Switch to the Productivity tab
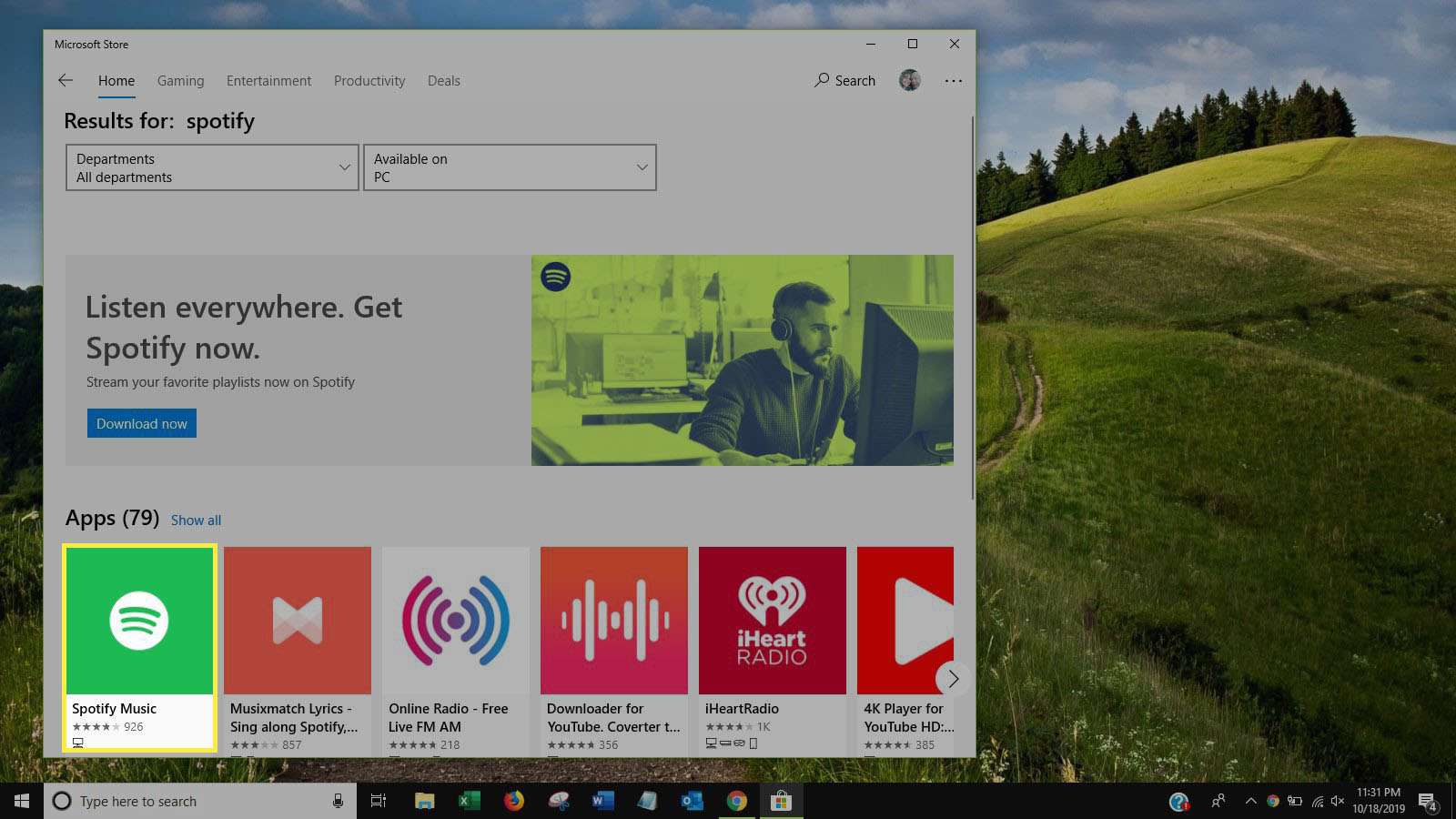Viewport: 1456px width, 819px height. [x=369, y=81]
